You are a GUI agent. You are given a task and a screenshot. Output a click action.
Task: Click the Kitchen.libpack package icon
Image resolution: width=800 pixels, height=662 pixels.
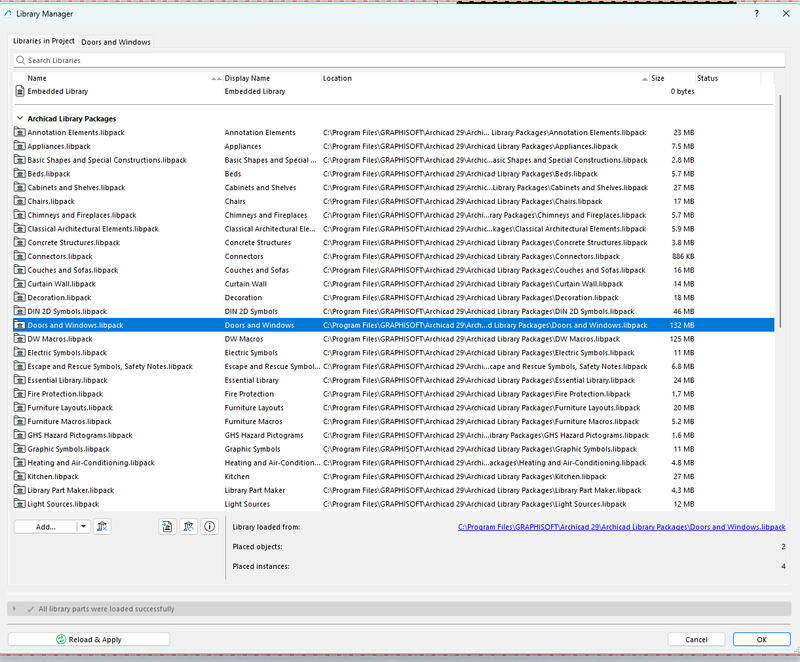(x=20, y=477)
